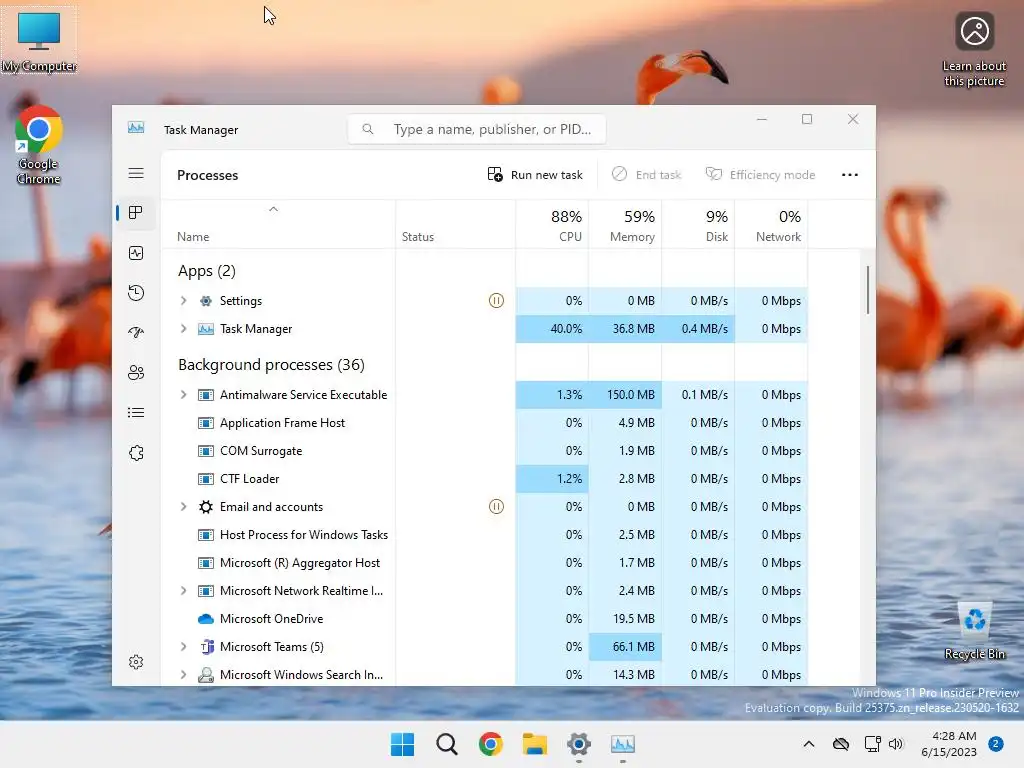Open the Users page in sidebar
Image resolution: width=1024 pixels, height=768 pixels.
[136, 372]
